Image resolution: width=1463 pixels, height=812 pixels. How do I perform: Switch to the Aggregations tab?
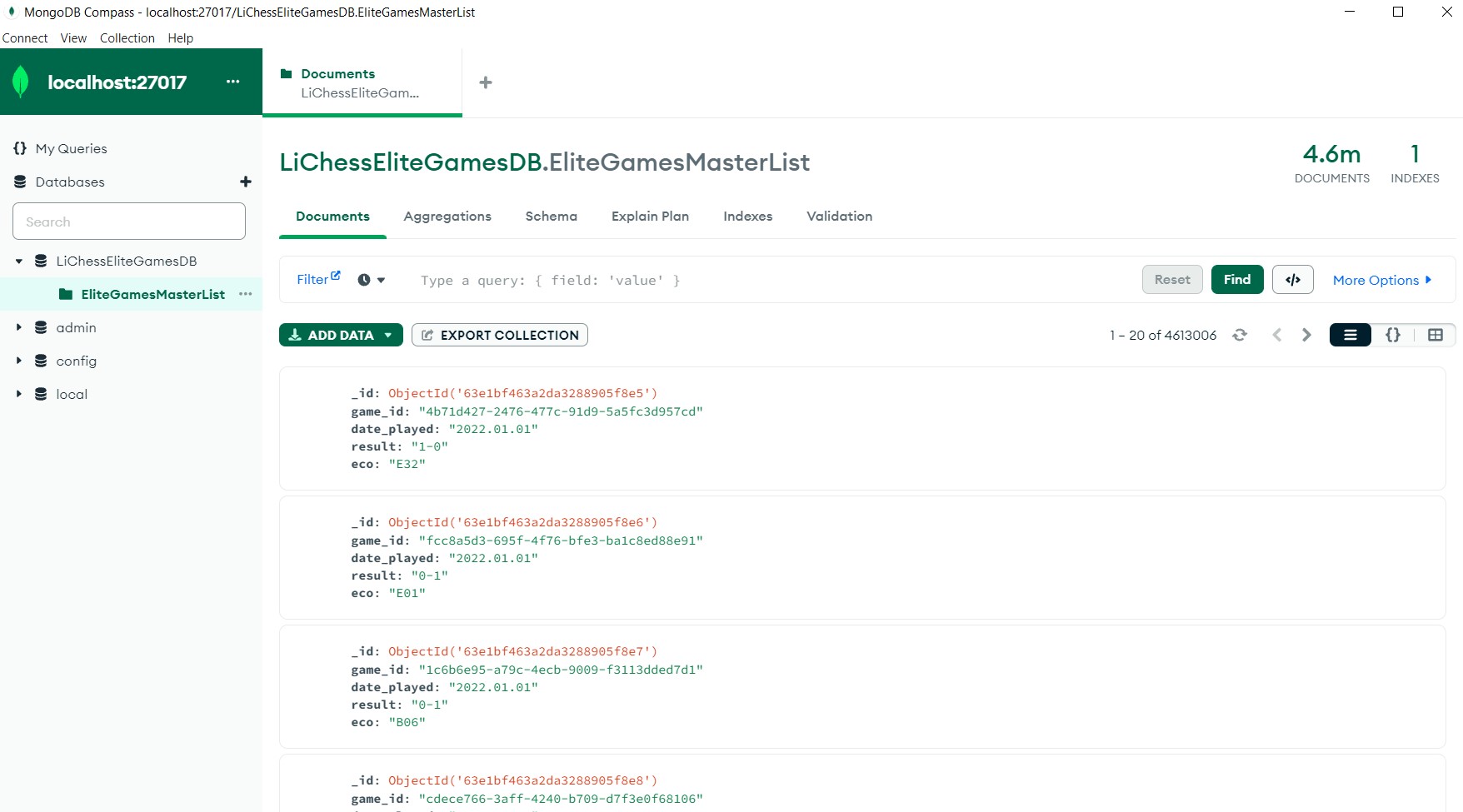click(447, 216)
